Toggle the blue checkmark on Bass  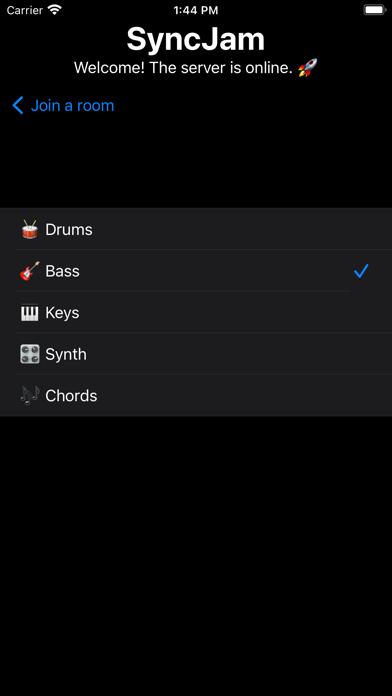(361, 271)
